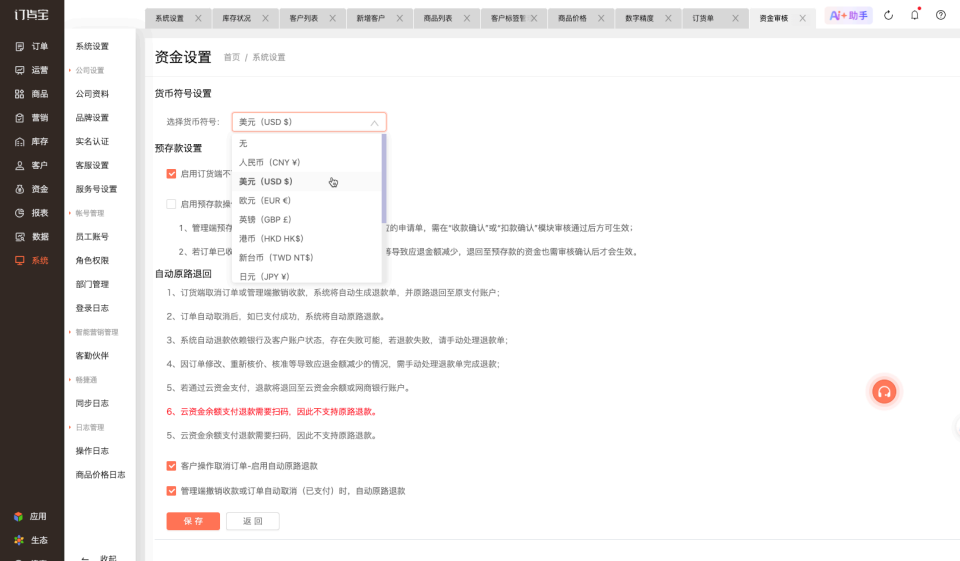Select 欧元 (EUR €) option
The height and width of the screenshot is (561, 960).
pyautogui.click(x=307, y=200)
